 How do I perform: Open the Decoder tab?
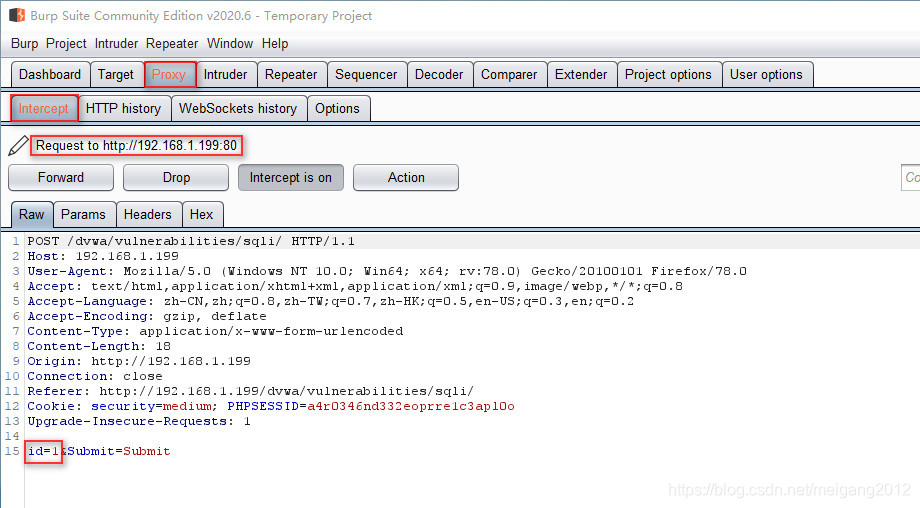point(439,74)
